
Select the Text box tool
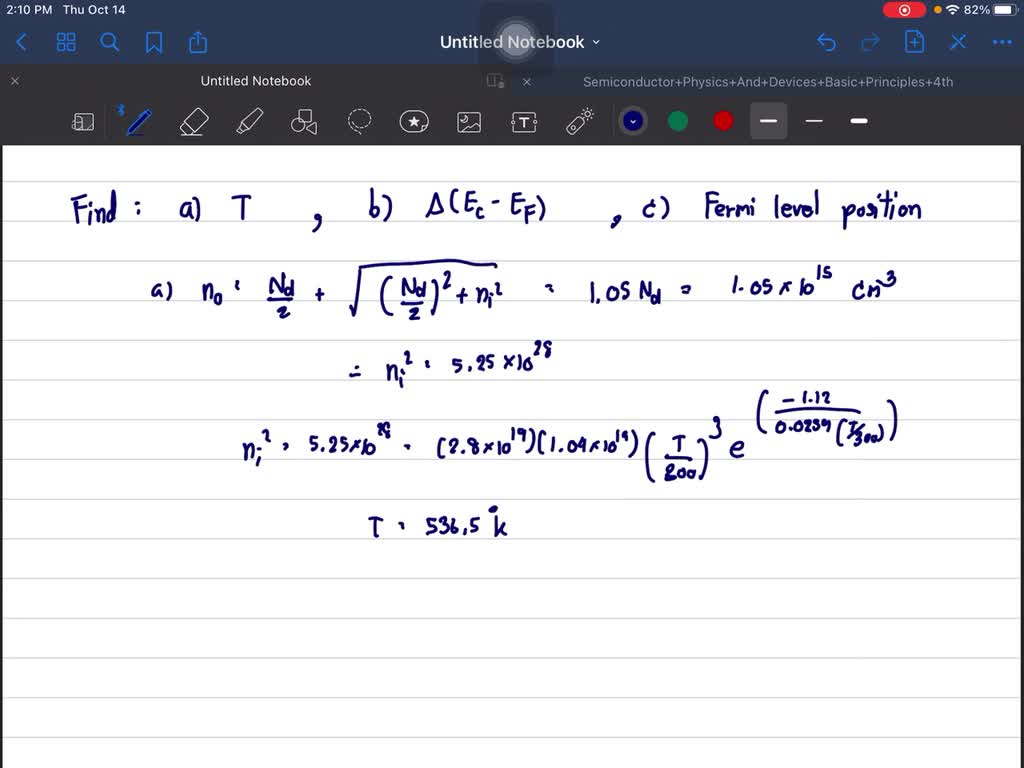524,122
